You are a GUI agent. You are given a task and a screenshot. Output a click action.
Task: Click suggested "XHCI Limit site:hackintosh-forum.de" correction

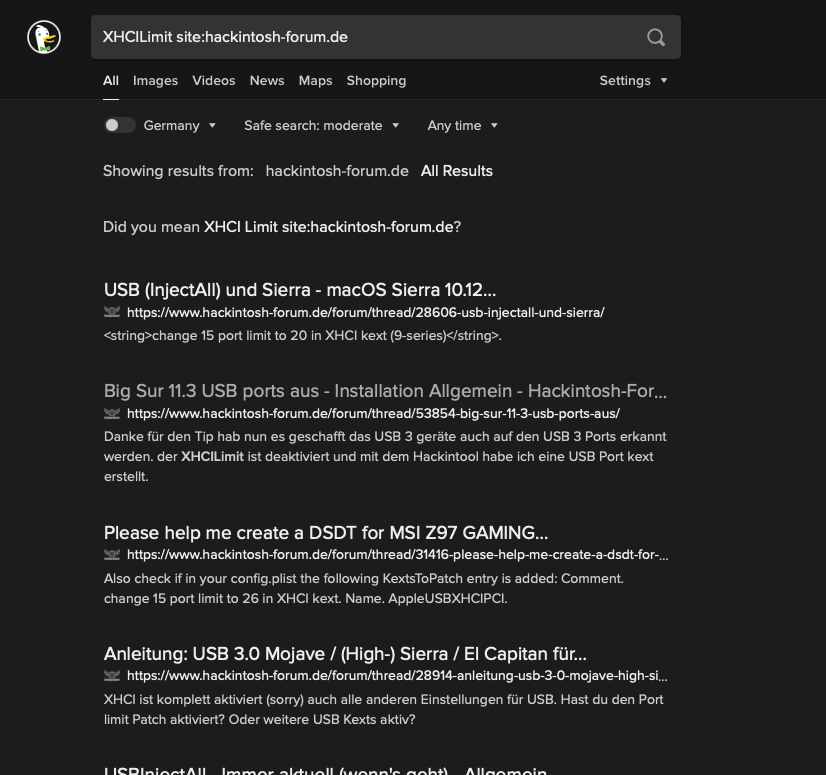point(328,227)
